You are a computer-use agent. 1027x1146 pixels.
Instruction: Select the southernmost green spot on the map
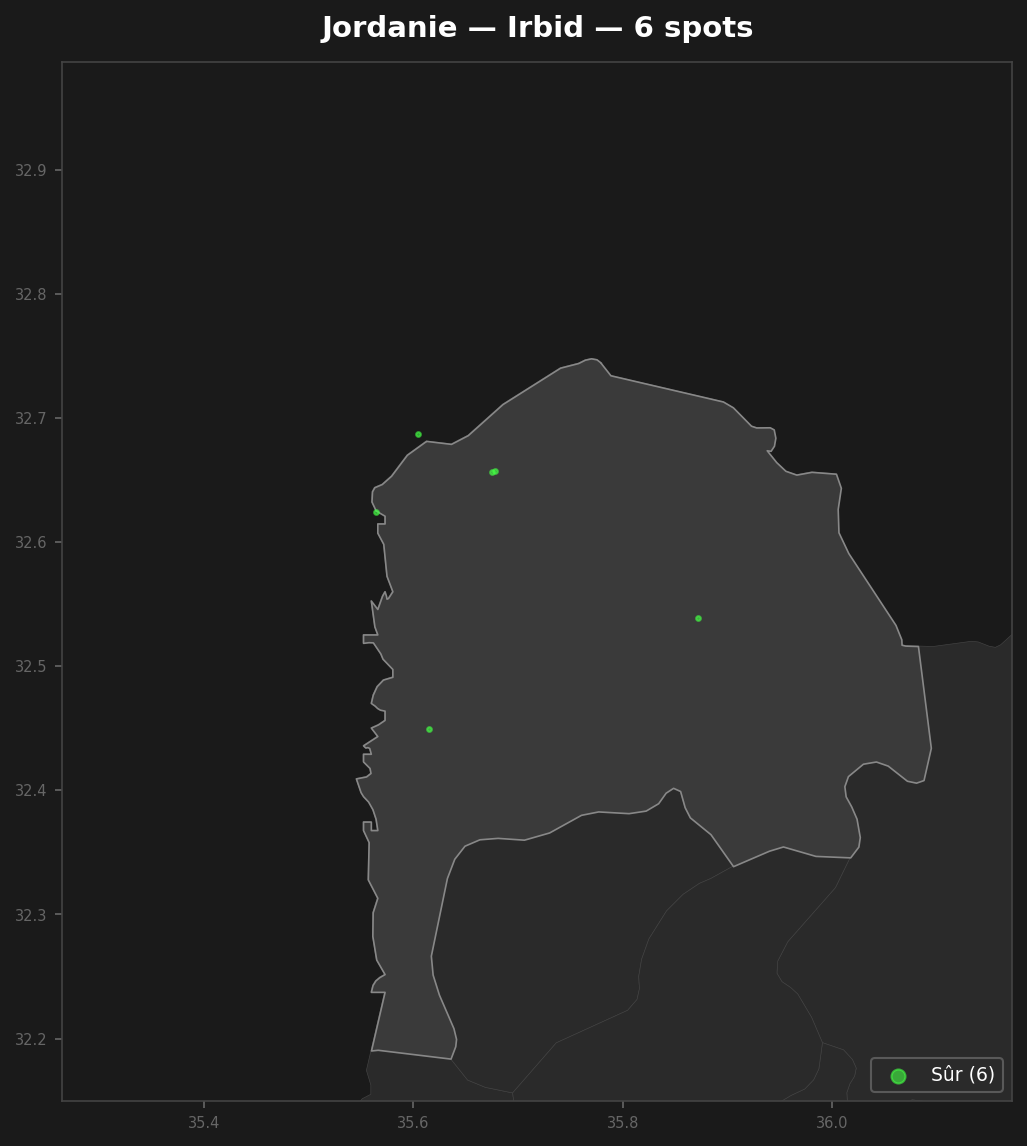tap(429, 729)
